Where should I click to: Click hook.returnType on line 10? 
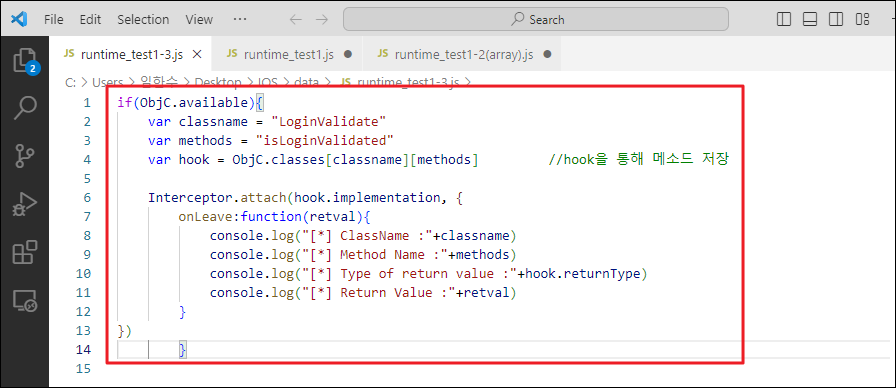[x=582, y=274]
